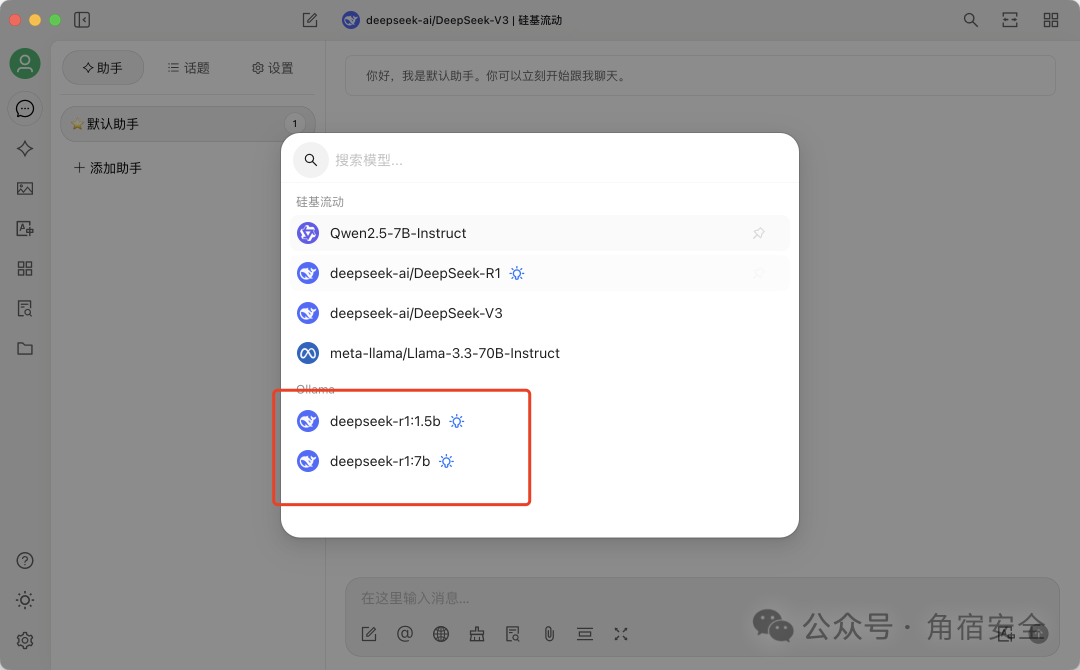Pin the Qwen2.5-7B-Instruct model
The height and width of the screenshot is (670, 1080).
pyautogui.click(x=758, y=233)
